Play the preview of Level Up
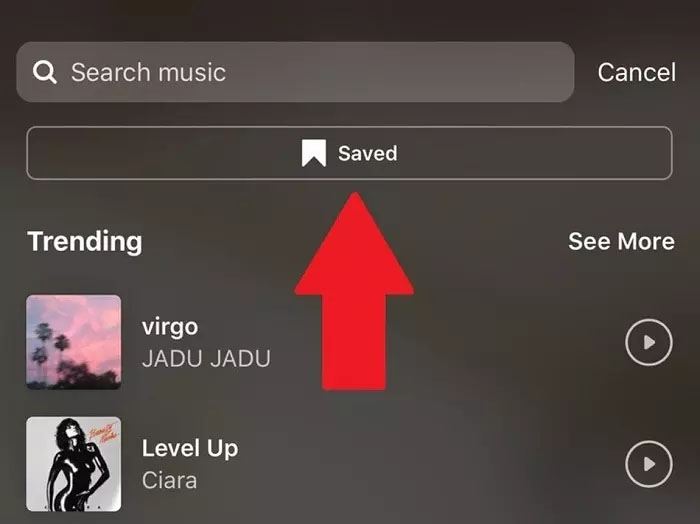This screenshot has width=700, height=524. click(649, 464)
